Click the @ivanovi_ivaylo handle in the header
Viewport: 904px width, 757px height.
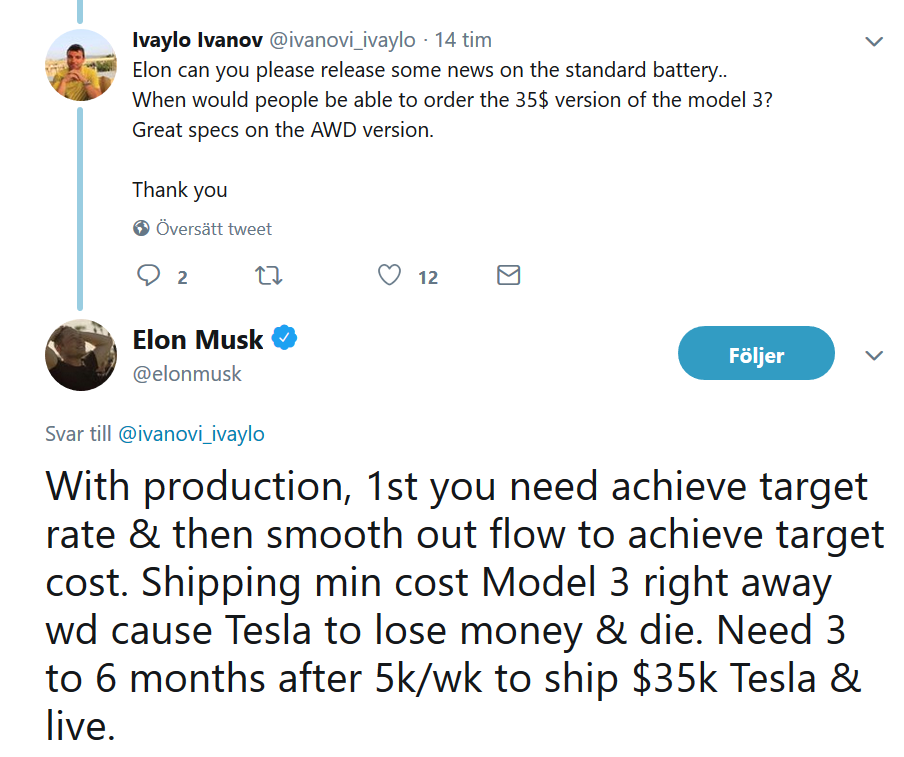pyautogui.click(x=342, y=40)
